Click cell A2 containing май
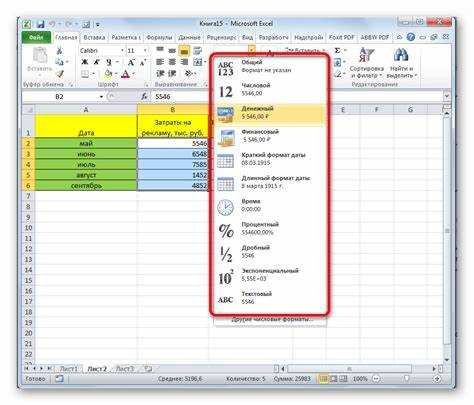 tap(86, 143)
